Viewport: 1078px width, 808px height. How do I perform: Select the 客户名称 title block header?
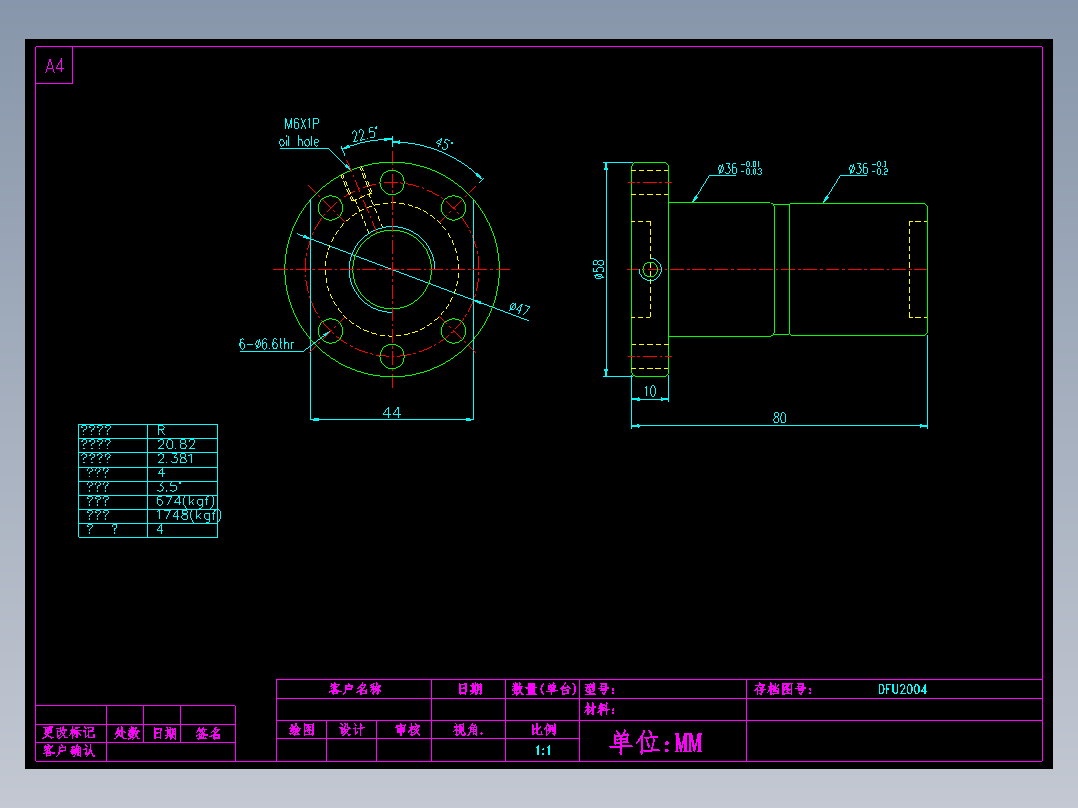[x=355, y=689]
